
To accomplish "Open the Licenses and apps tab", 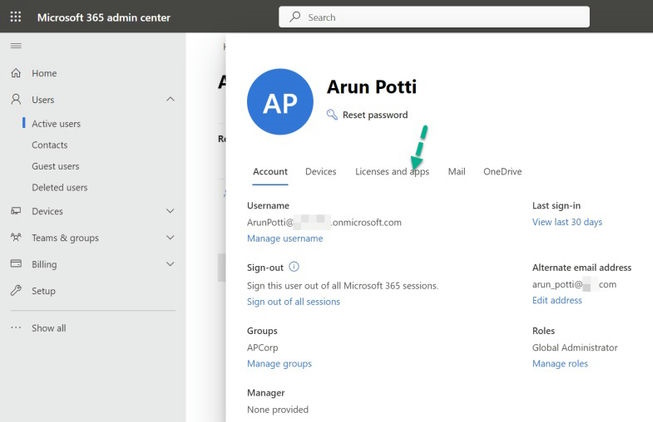I will [x=392, y=172].
